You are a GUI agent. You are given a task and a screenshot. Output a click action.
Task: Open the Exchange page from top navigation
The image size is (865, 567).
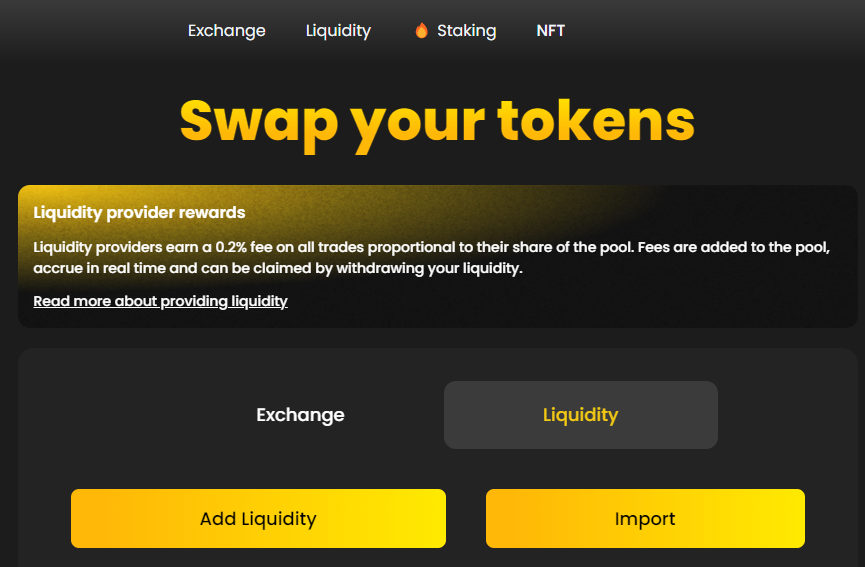tap(227, 31)
